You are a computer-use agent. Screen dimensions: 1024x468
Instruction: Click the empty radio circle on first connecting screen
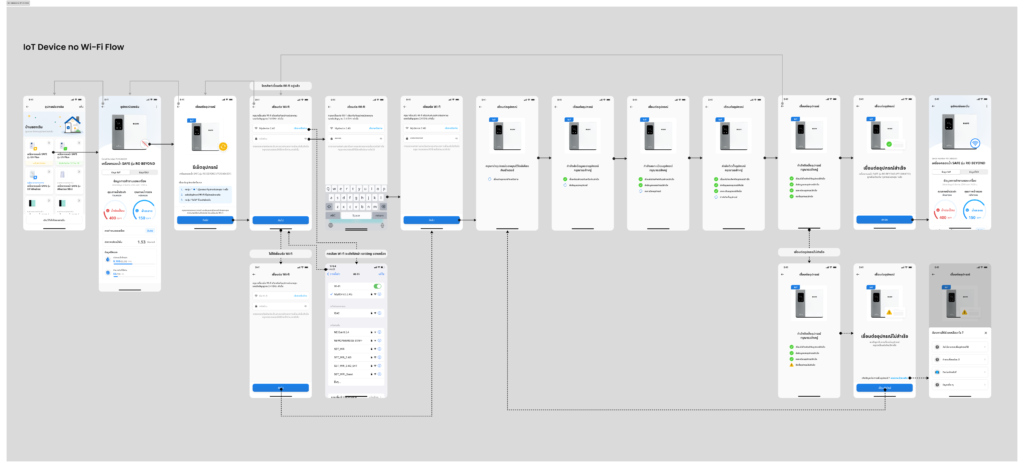[x=490, y=179]
